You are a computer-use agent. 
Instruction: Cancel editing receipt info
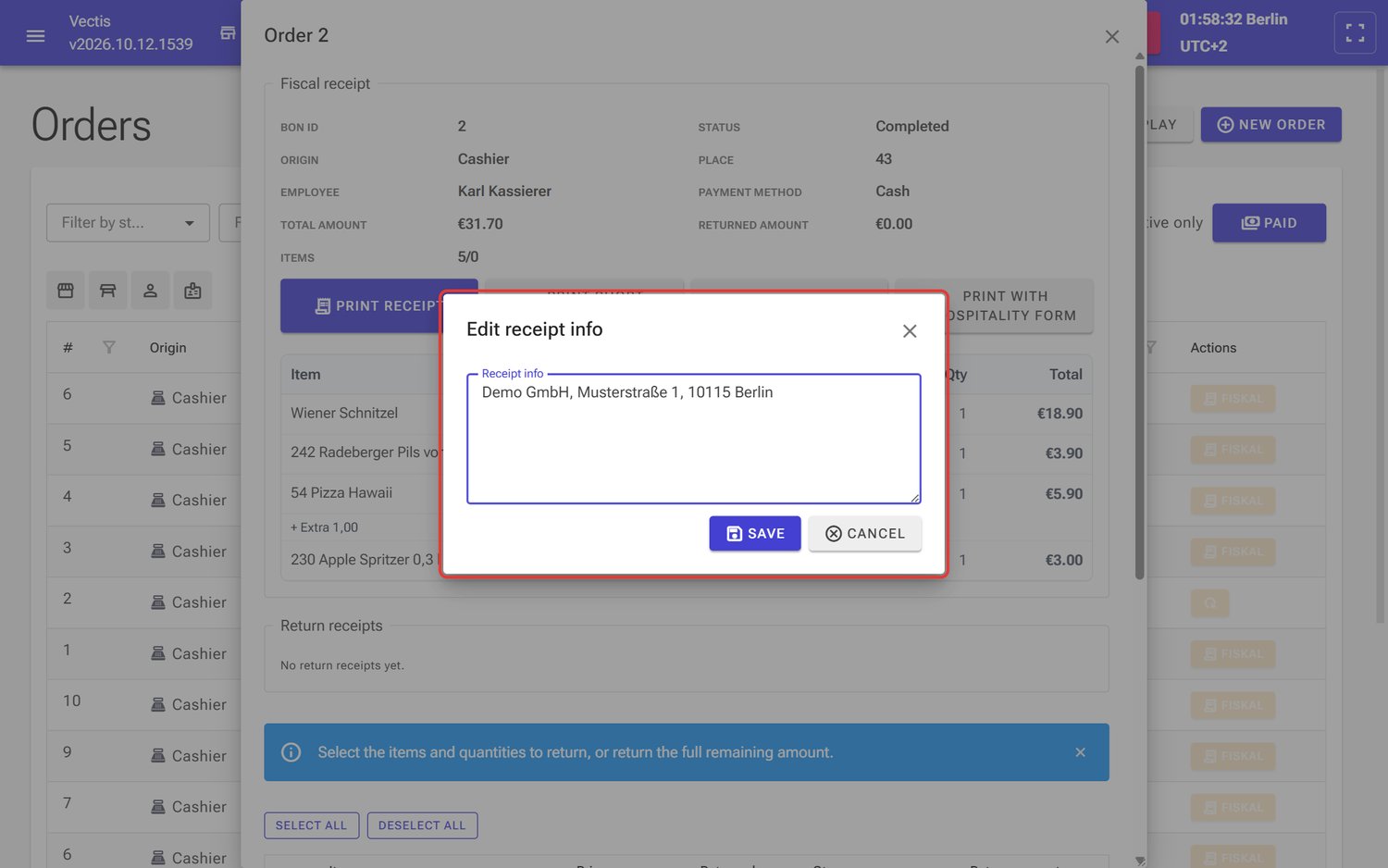864,533
